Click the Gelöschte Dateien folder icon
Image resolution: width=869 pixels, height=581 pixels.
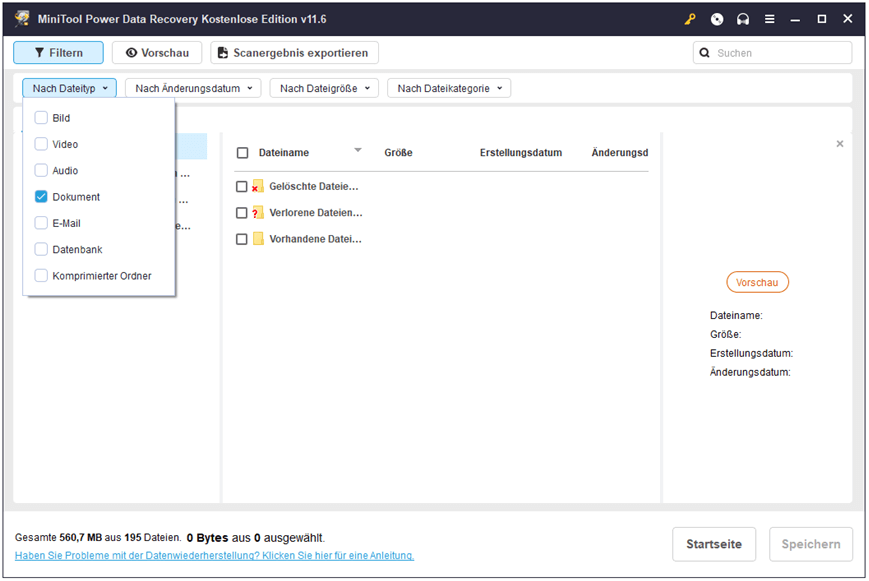coord(260,185)
